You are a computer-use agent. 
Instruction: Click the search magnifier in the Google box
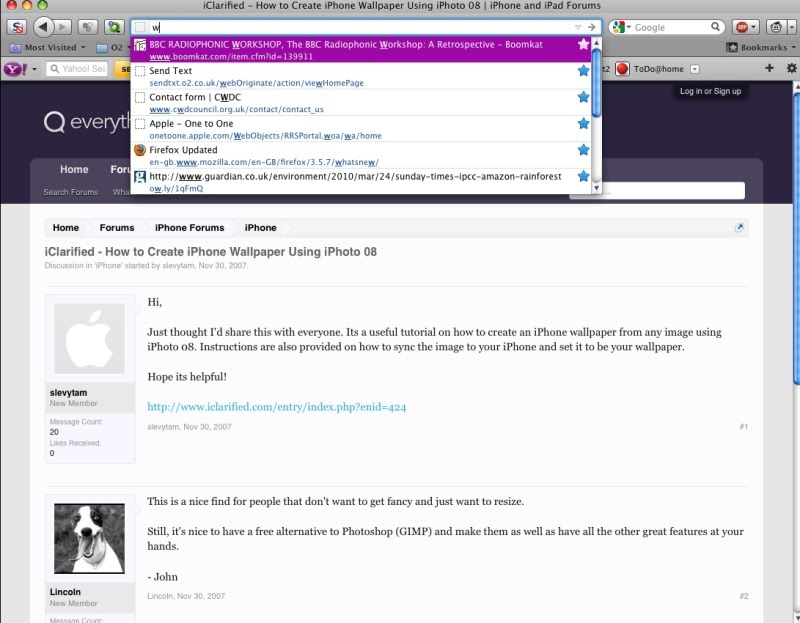(715, 27)
